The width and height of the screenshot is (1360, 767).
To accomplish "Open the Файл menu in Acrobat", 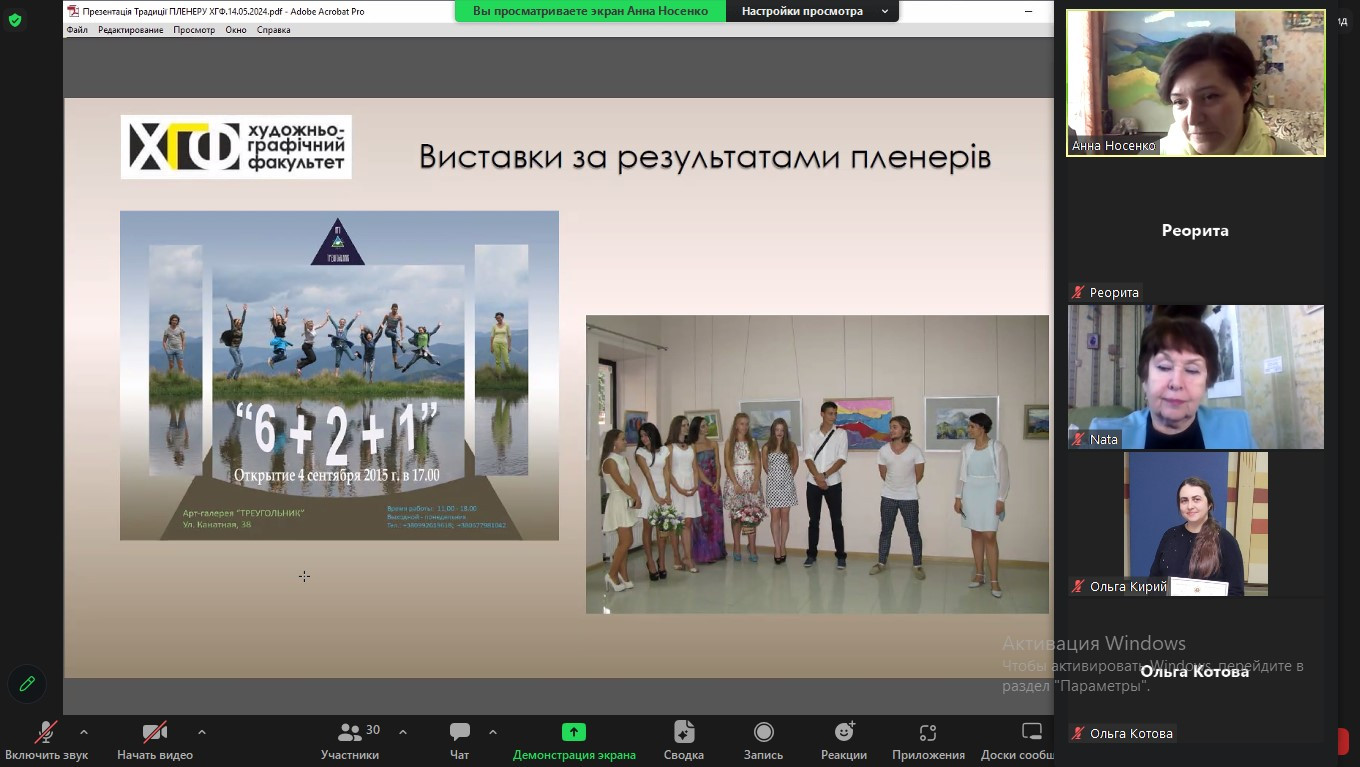I will pos(77,30).
